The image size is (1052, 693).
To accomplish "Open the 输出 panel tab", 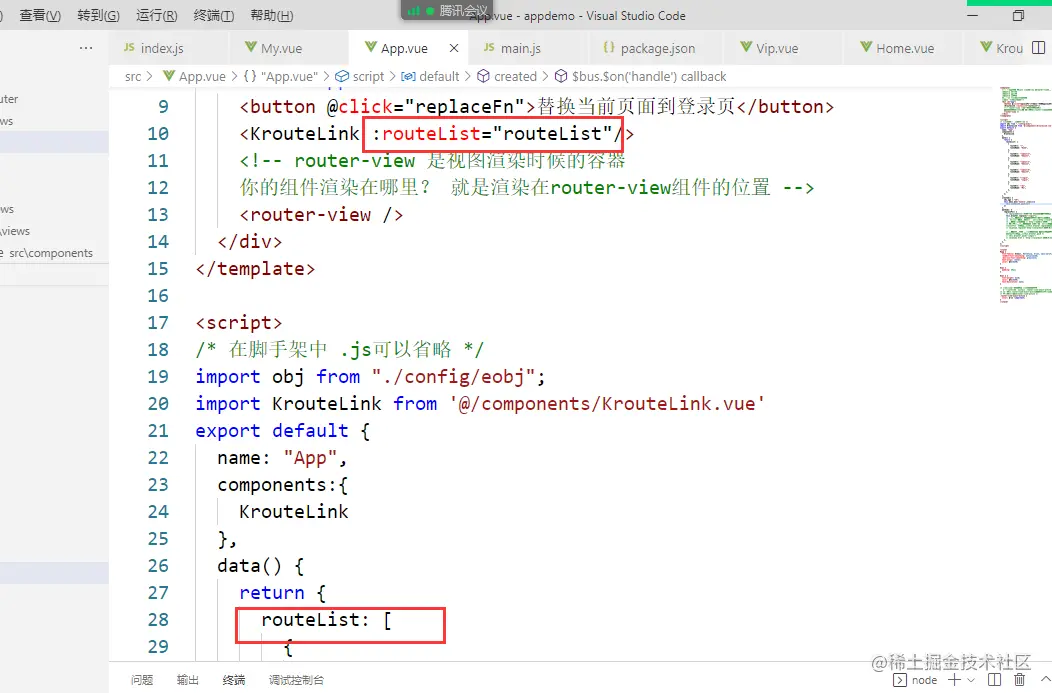I will click(x=187, y=680).
